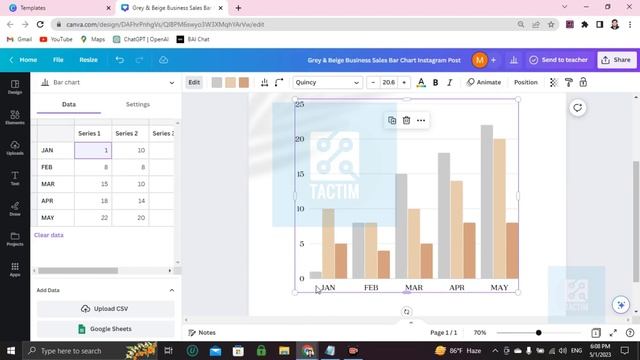Screen dimensions: 640x360
Task: Open the Quincy font dropdown
Action: coord(327,82)
